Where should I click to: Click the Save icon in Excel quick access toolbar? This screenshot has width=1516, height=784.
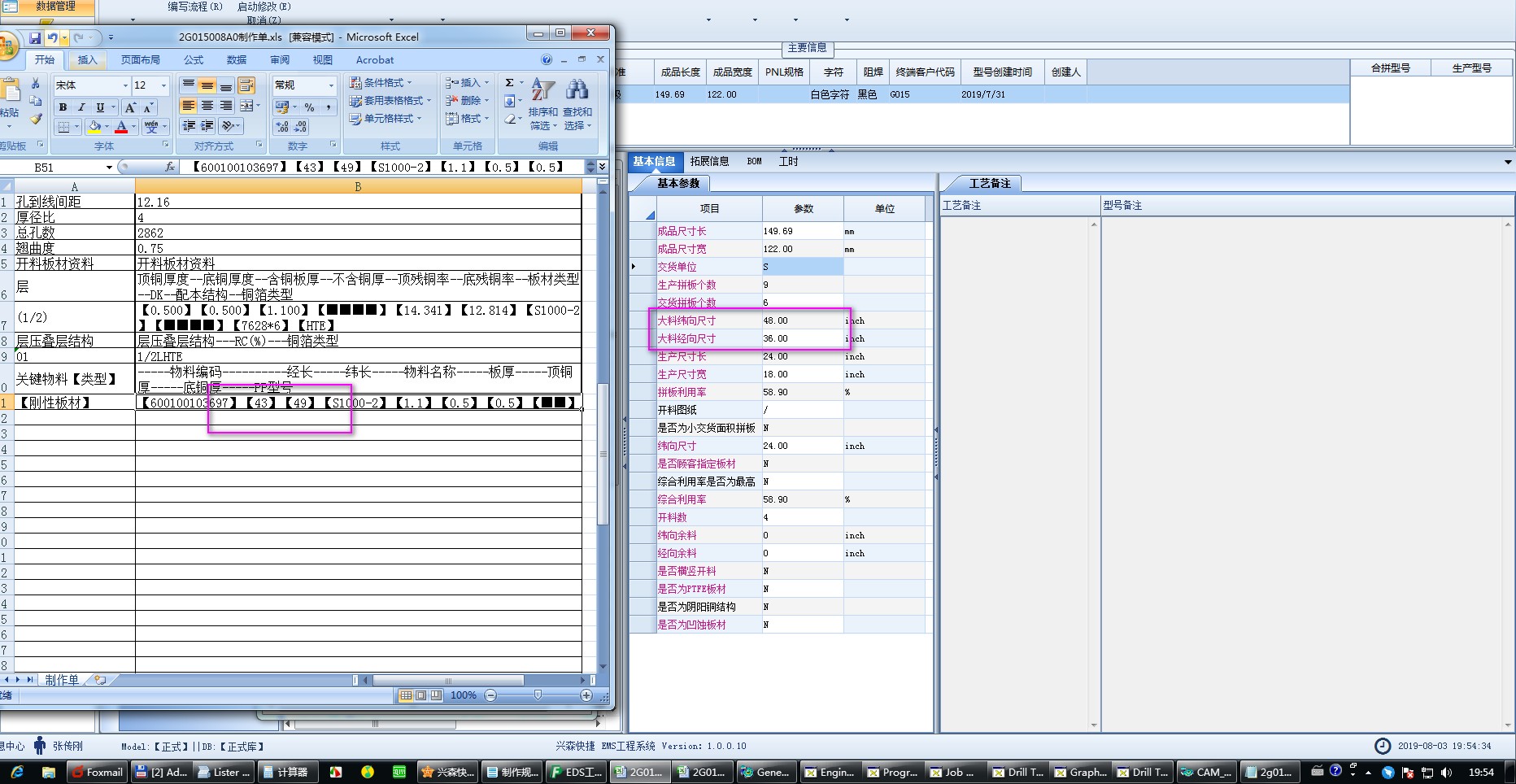(x=35, y=37)
